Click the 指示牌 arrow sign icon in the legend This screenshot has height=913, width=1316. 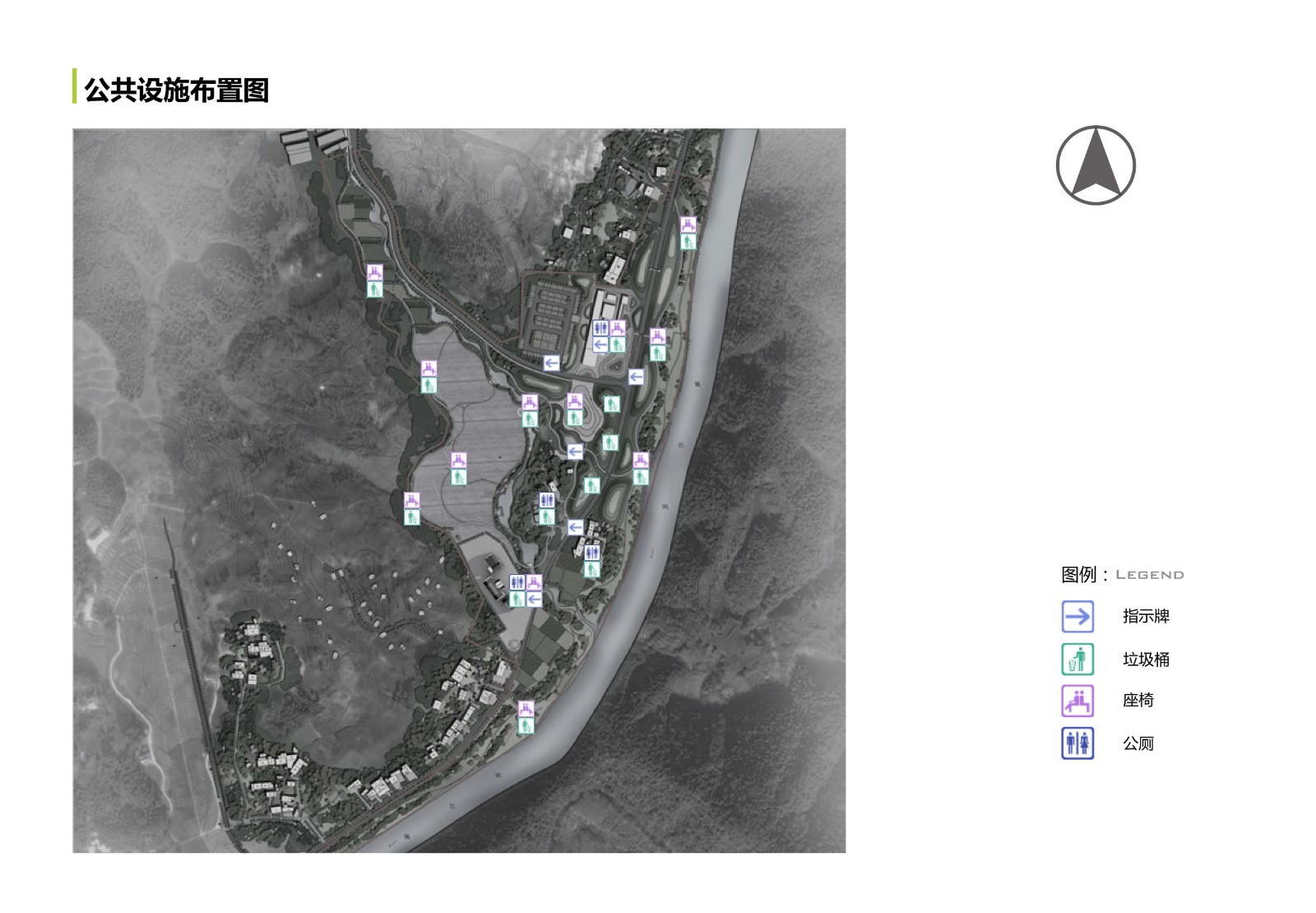(1077, 616)
